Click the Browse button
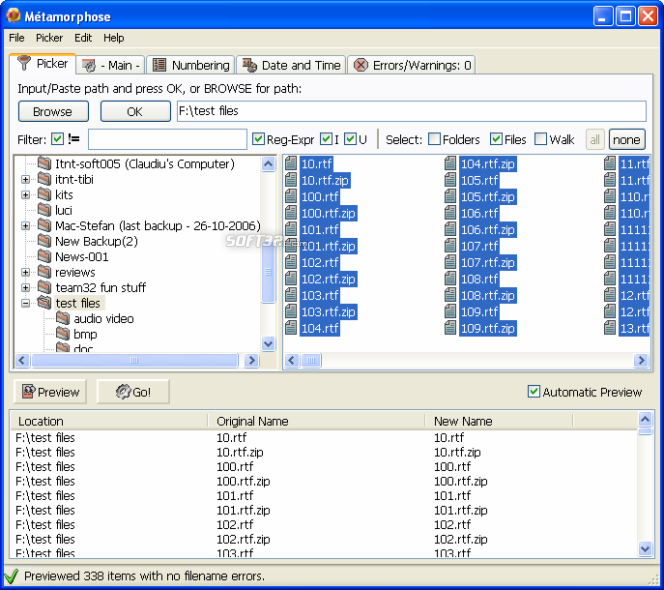 pyautogui.click(x=53, y=111)
